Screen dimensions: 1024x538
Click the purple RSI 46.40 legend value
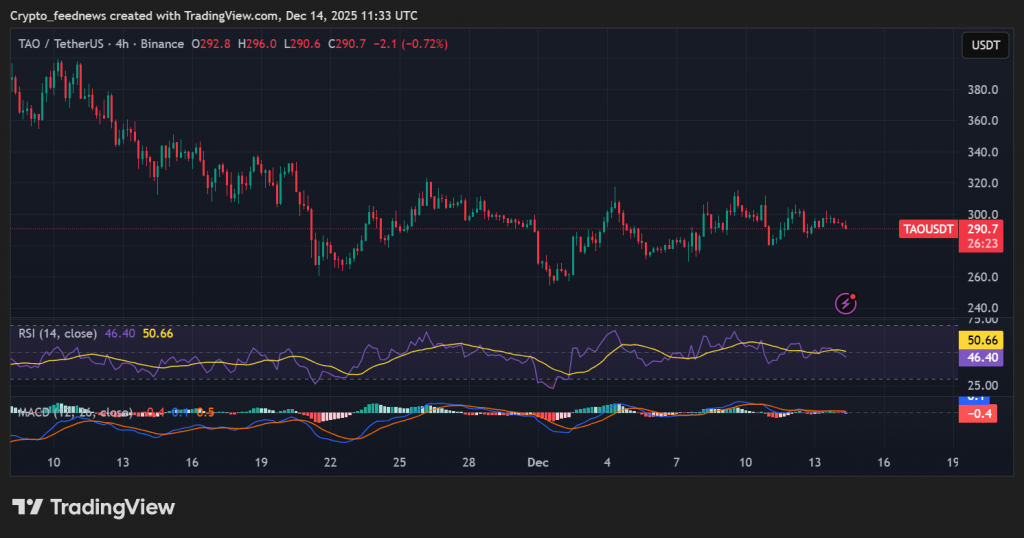[x=121, y=333]
